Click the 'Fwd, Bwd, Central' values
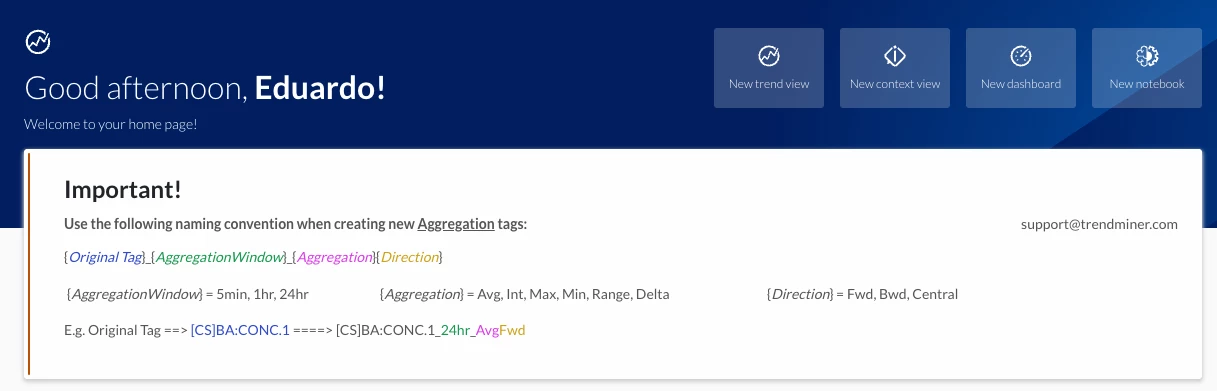 coord(903,294)
